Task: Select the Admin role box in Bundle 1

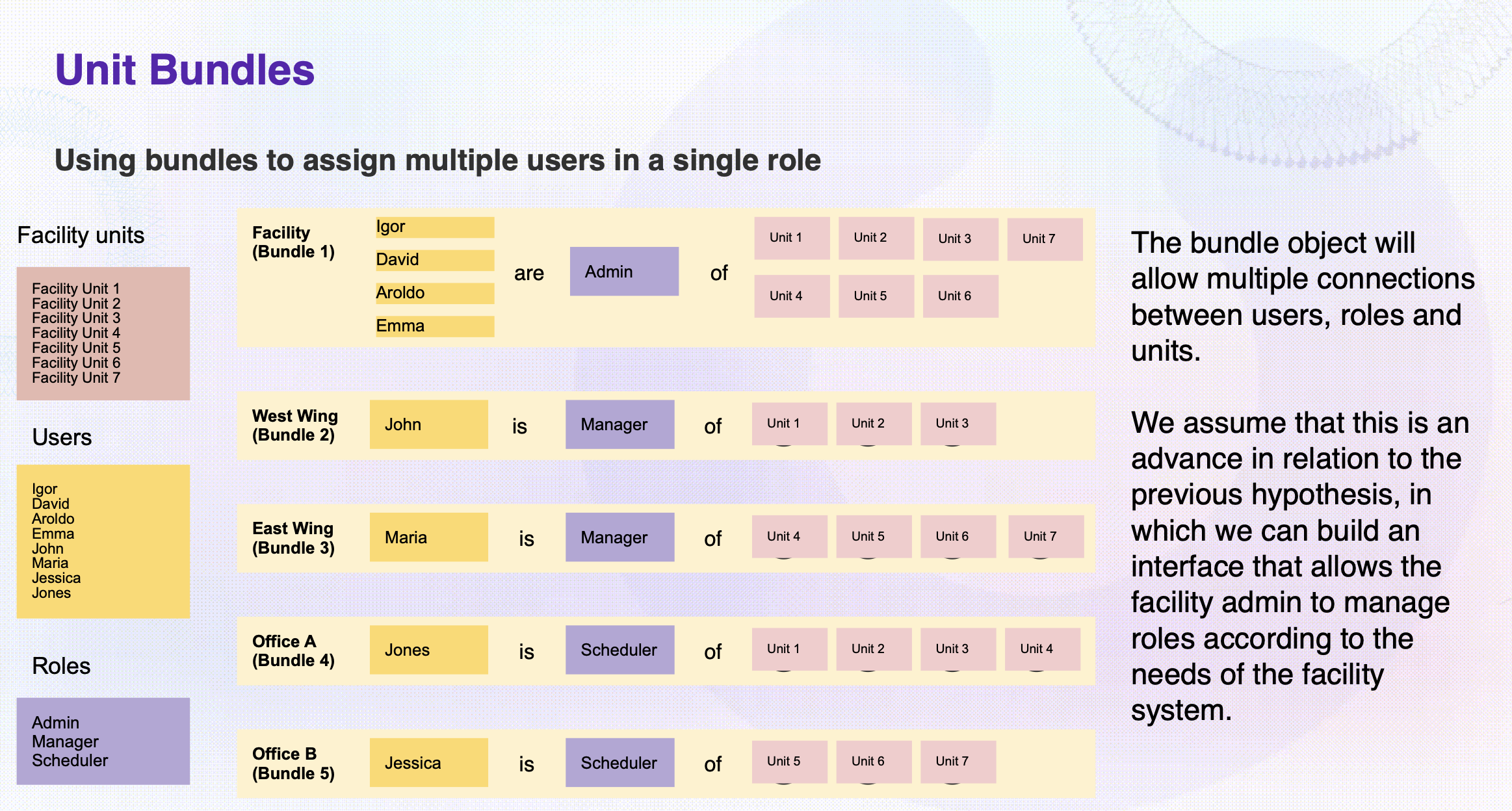Action: [624, 272]
